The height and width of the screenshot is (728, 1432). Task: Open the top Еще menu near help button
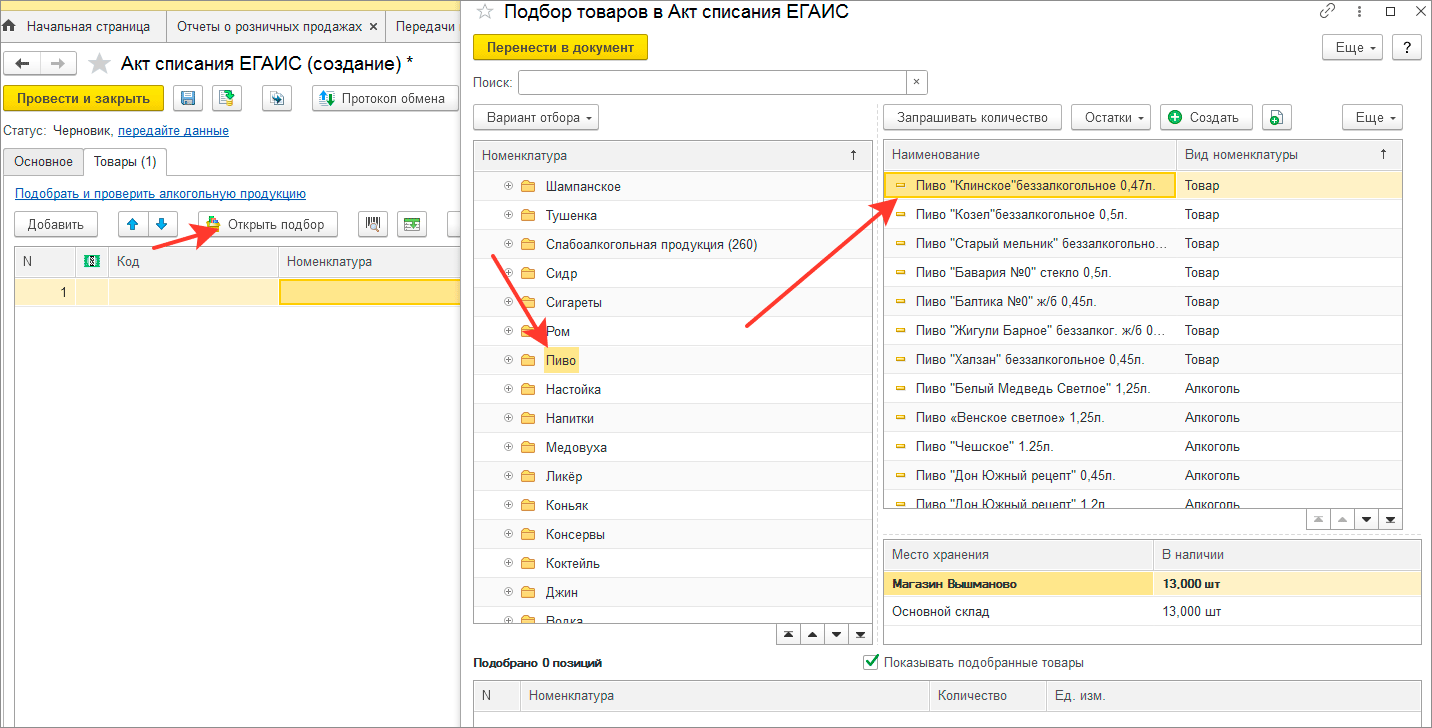(1352, 47)
